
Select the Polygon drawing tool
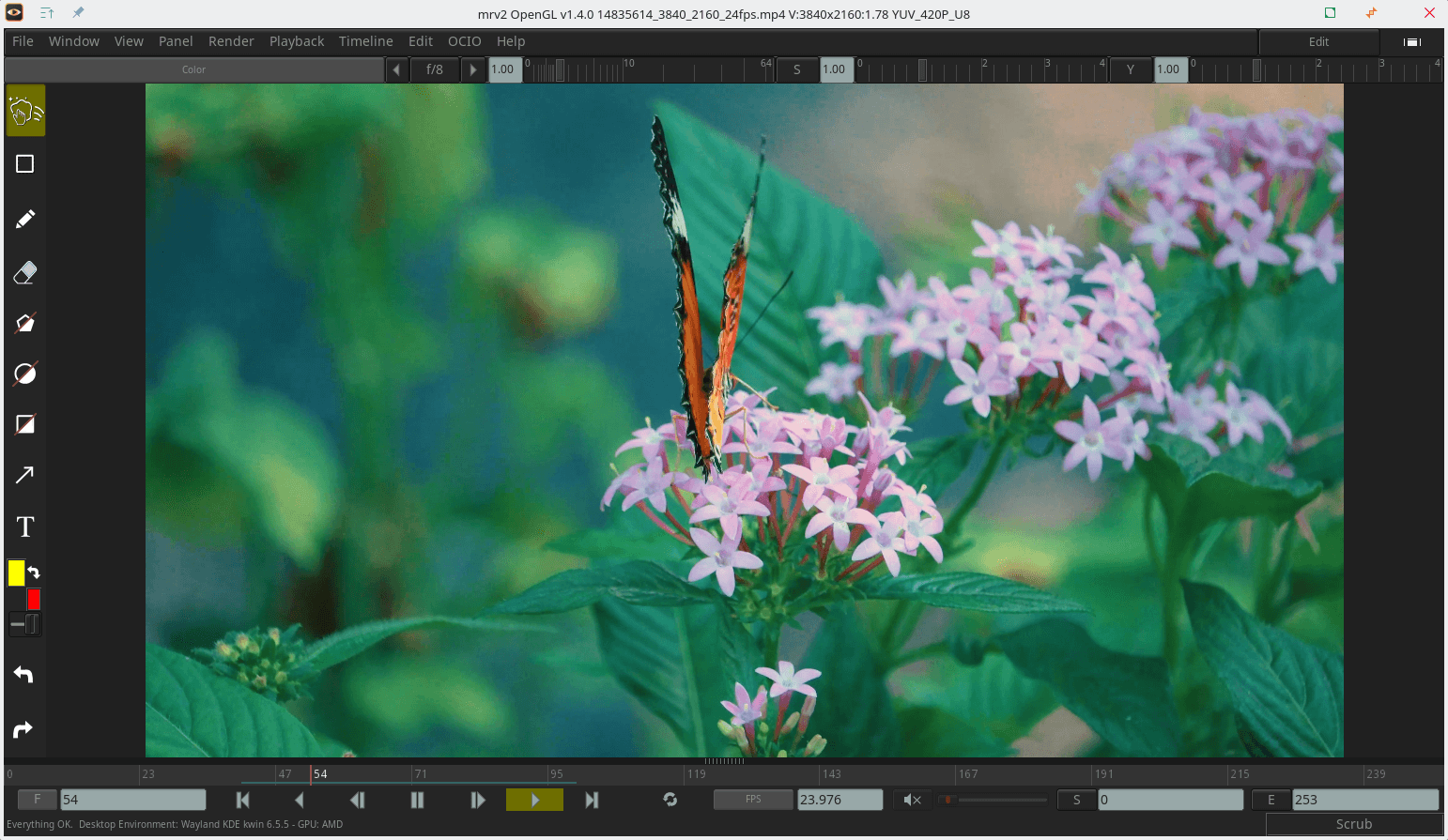pyautogui.click(x=25, y=323)
